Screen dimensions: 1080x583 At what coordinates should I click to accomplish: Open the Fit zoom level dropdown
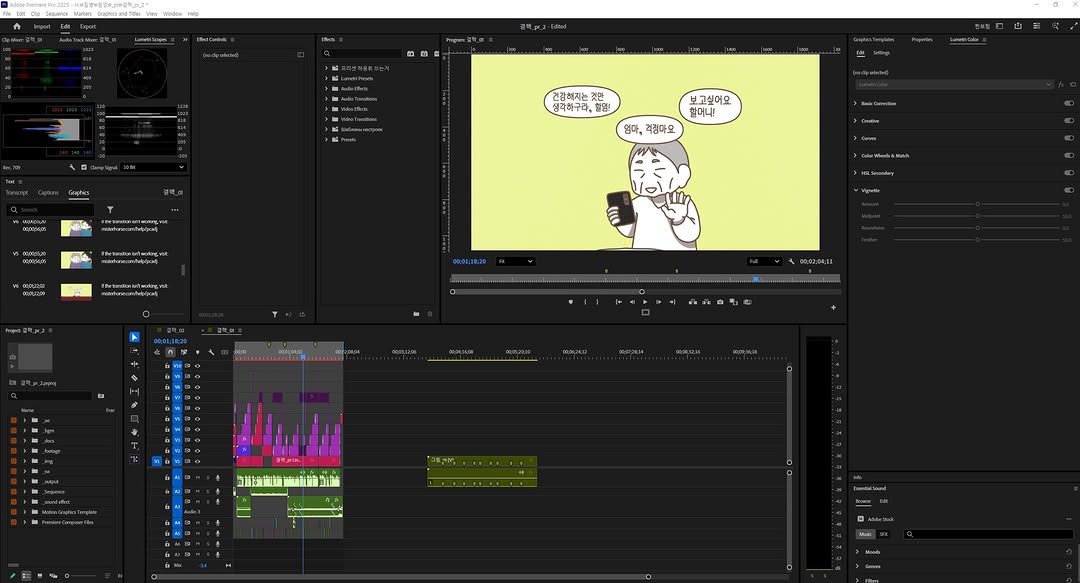pos(515,261)
